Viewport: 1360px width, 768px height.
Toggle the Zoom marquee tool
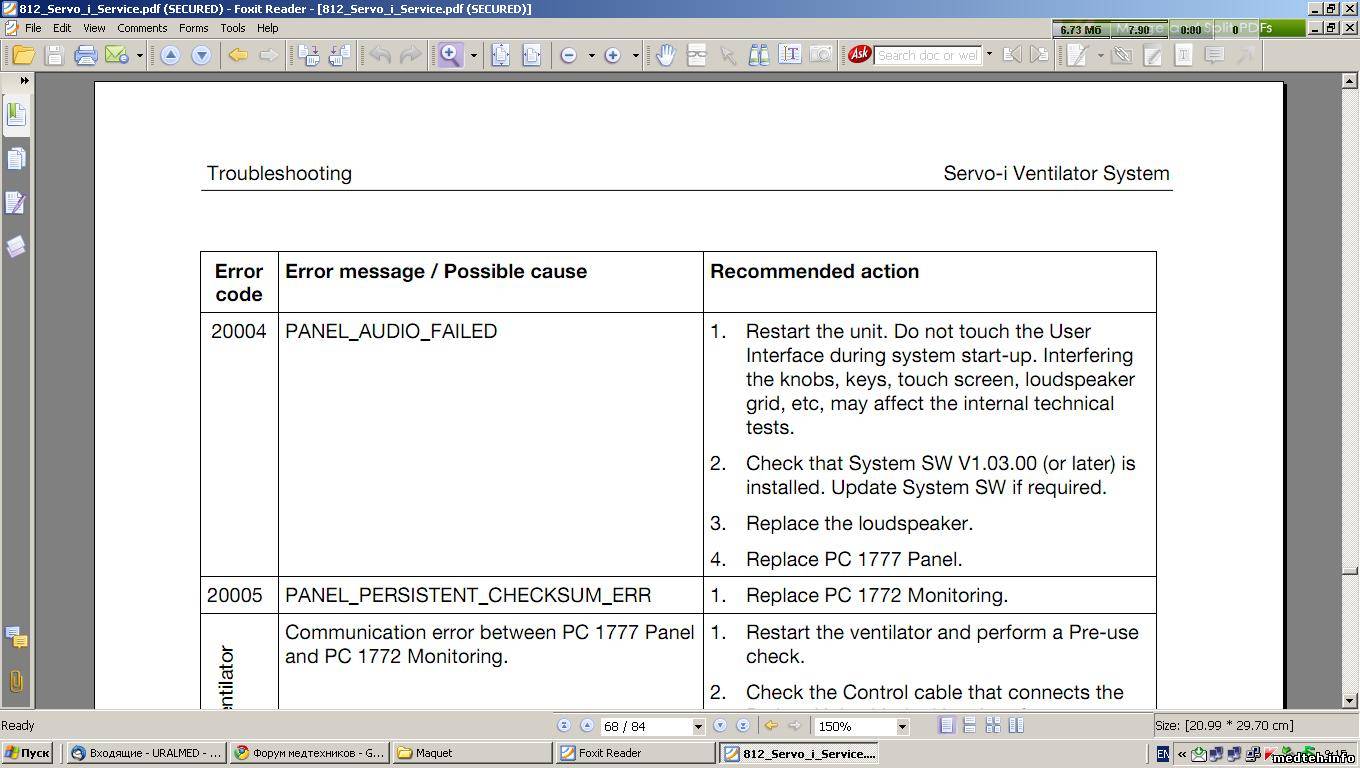450,55
